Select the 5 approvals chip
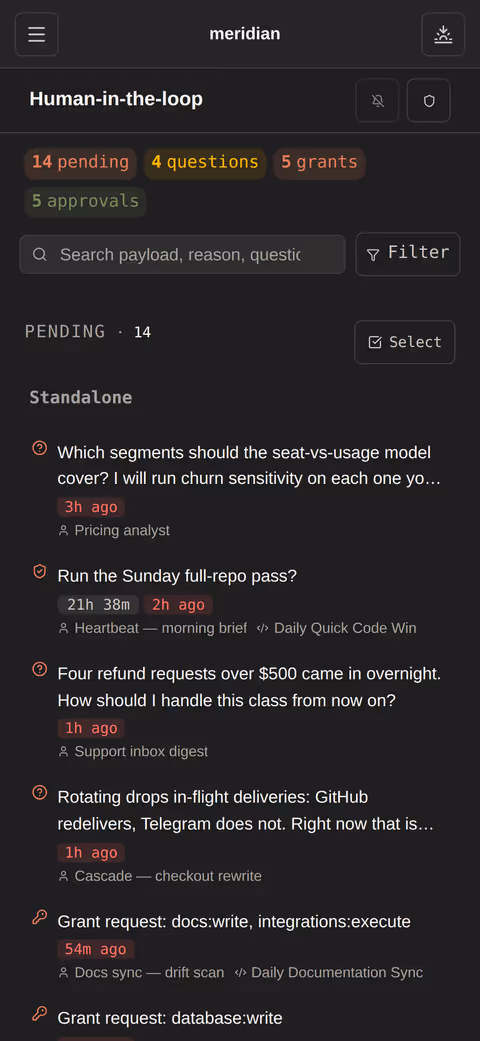 coord(86,201)
